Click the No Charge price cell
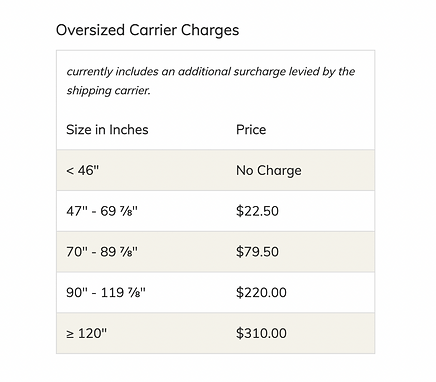Screen dimensions: 436x382 tap(269, 170)
